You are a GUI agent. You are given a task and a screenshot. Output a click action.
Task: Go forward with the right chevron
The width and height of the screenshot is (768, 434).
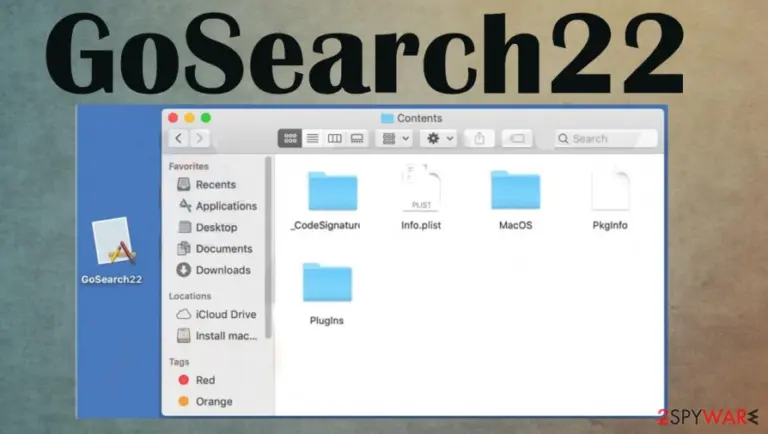(x=200, y=139)
